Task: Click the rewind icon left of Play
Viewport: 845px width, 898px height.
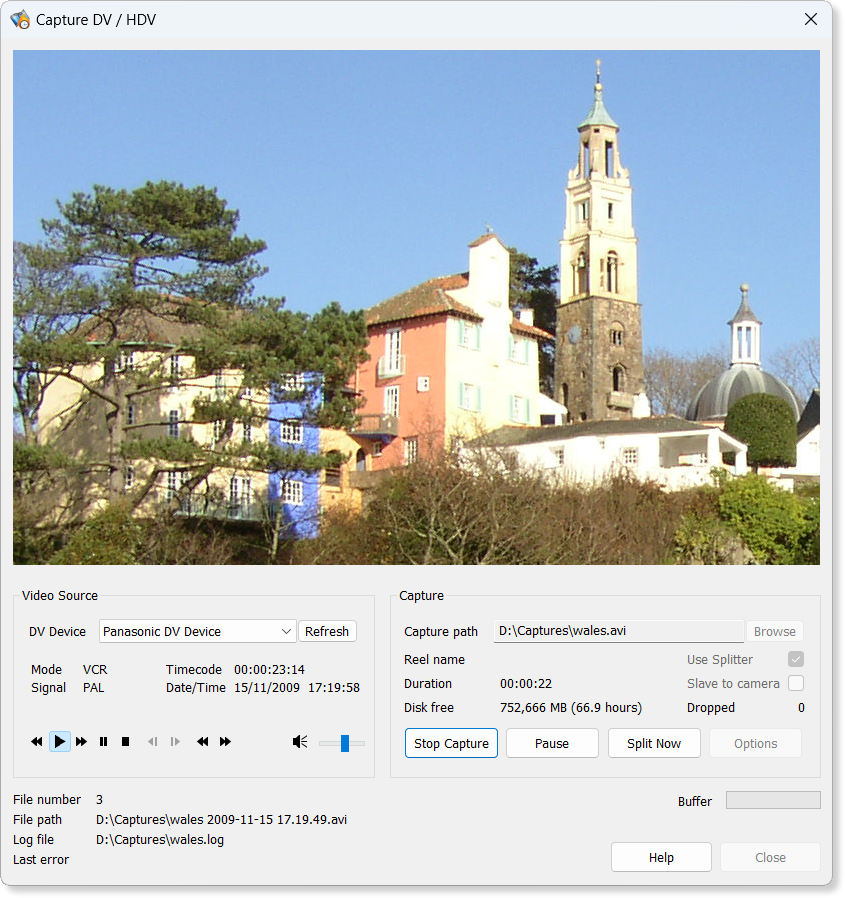Action: tap(37, 741)
